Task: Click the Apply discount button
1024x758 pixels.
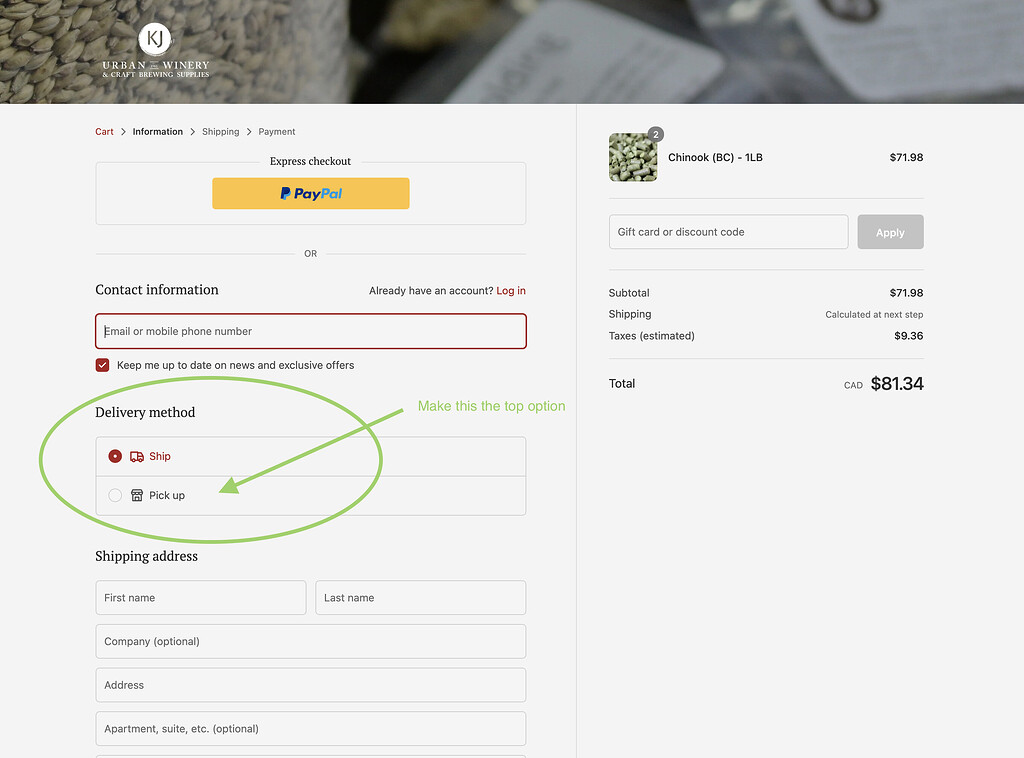Action: pos(890,232)
